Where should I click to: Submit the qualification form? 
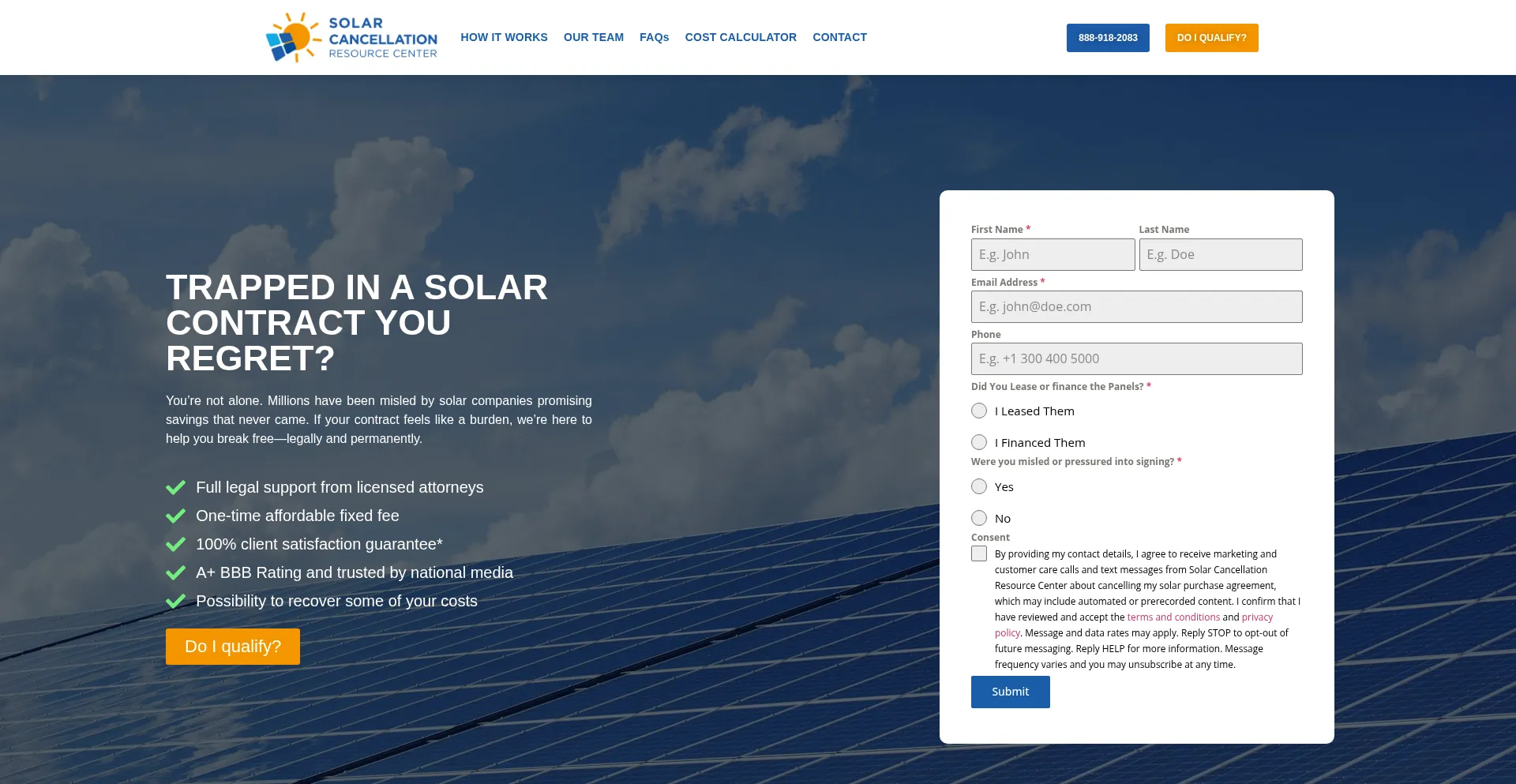tap(1011, 692)
